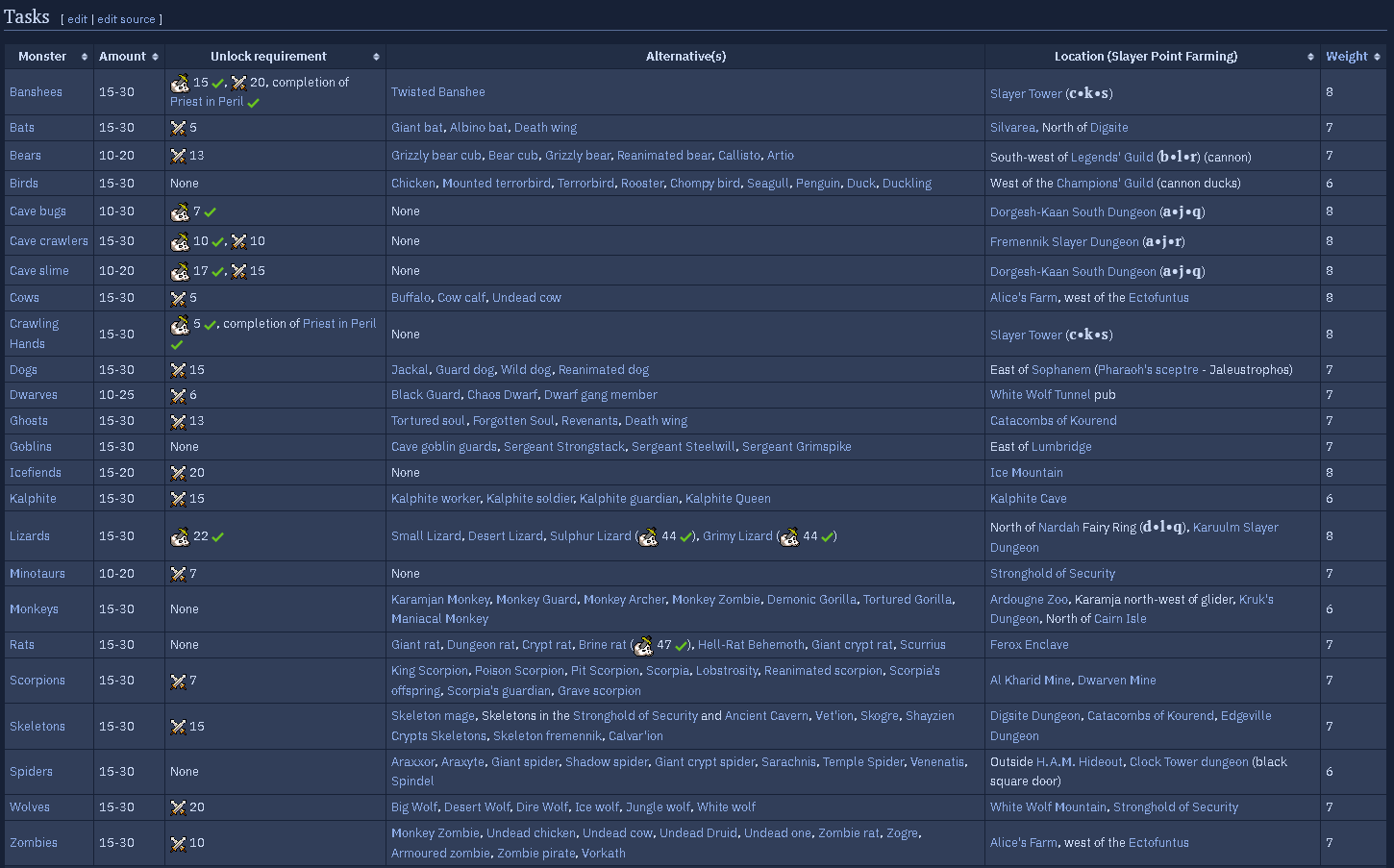Screen dimensions: 1394x868
Task: Open the Slayer icon in Cave bugs row
Action: click(180, 212)
